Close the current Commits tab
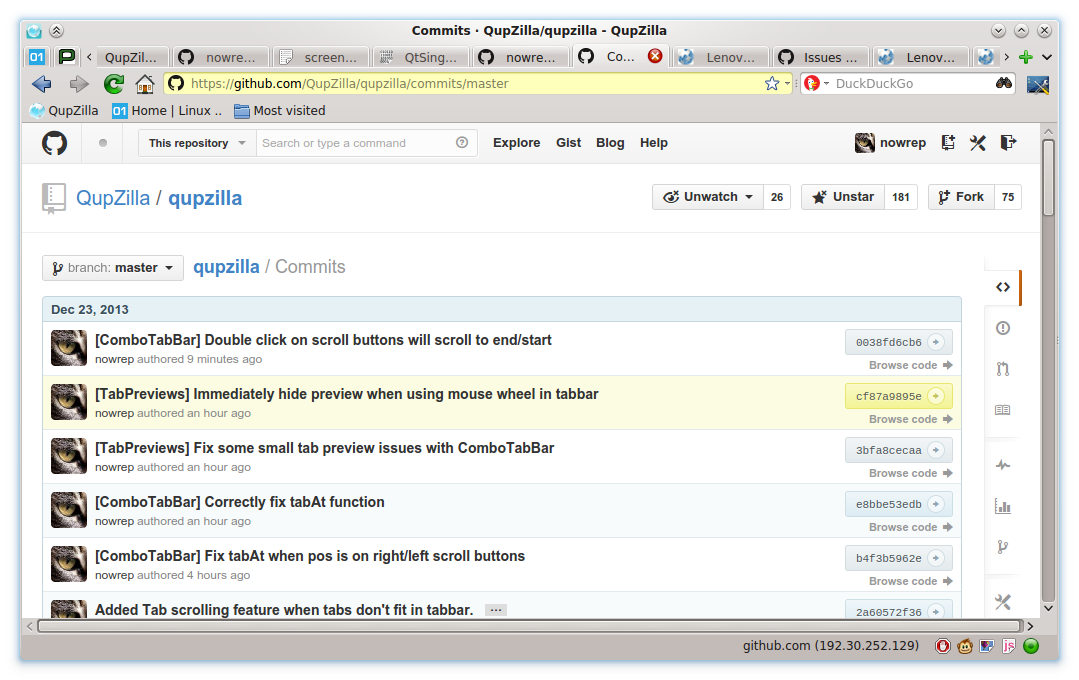 tap(655, 56)
